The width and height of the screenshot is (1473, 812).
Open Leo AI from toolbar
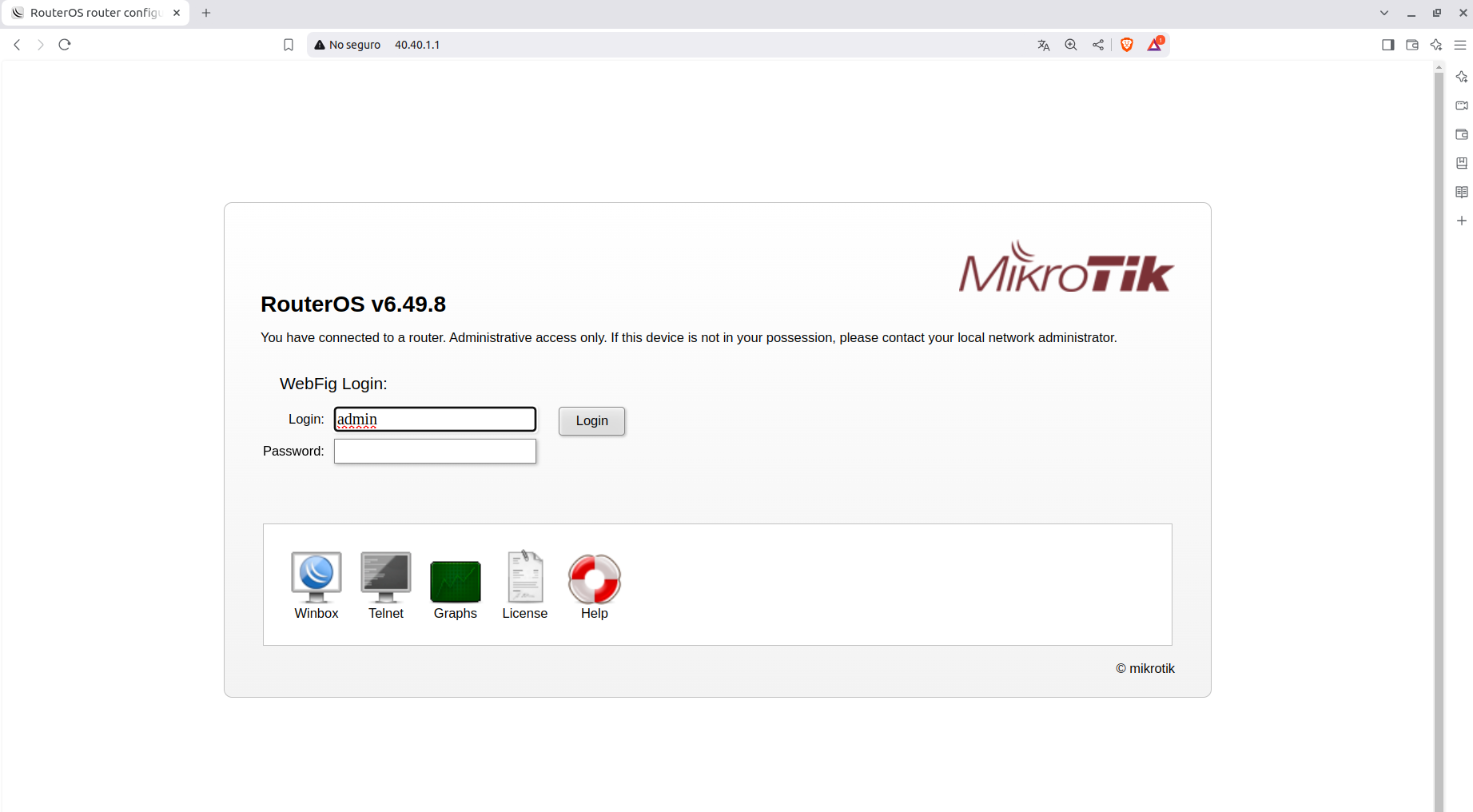(x=1436, y=45)
